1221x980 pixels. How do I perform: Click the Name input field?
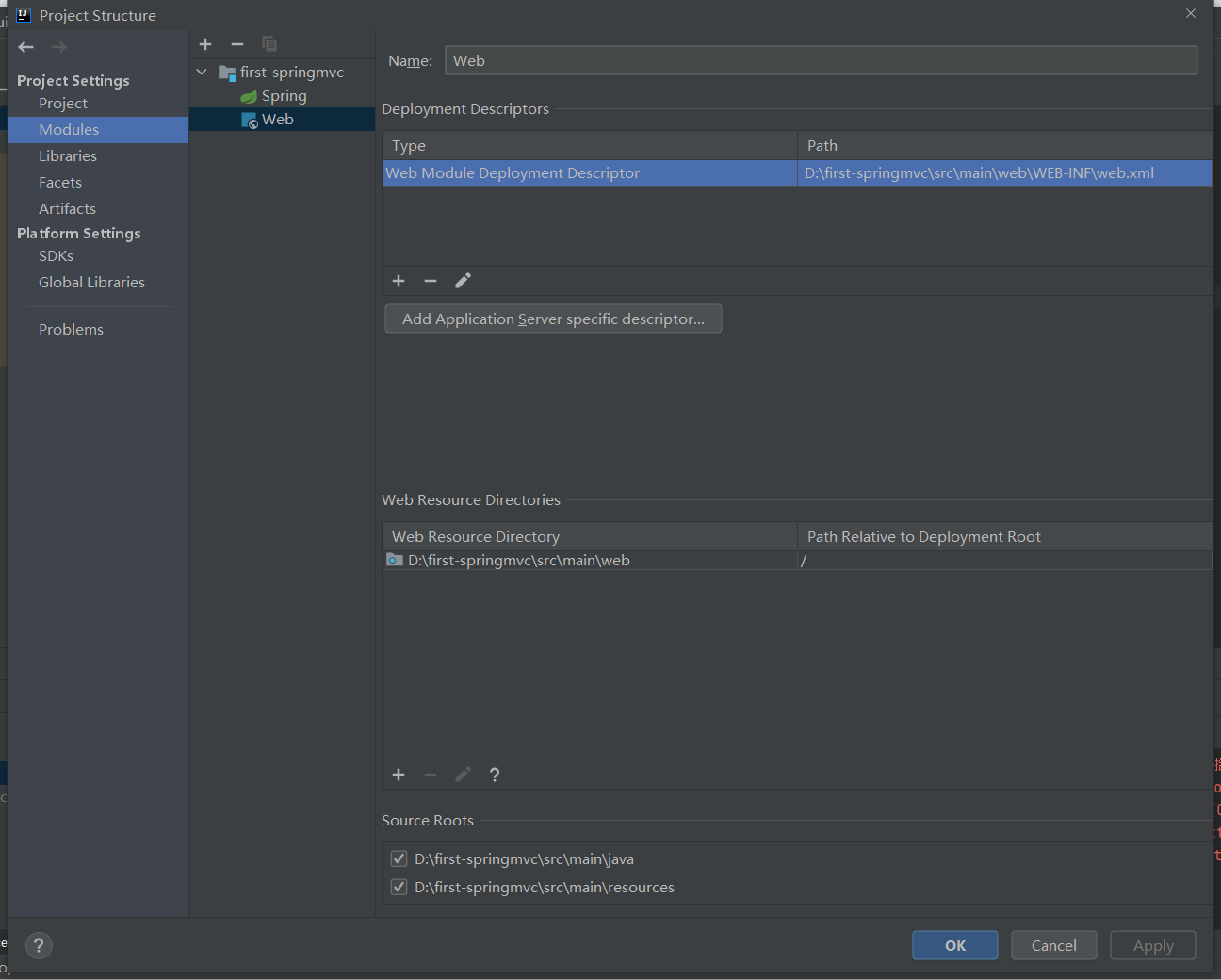pyautogui.click(x=822, y=60)
